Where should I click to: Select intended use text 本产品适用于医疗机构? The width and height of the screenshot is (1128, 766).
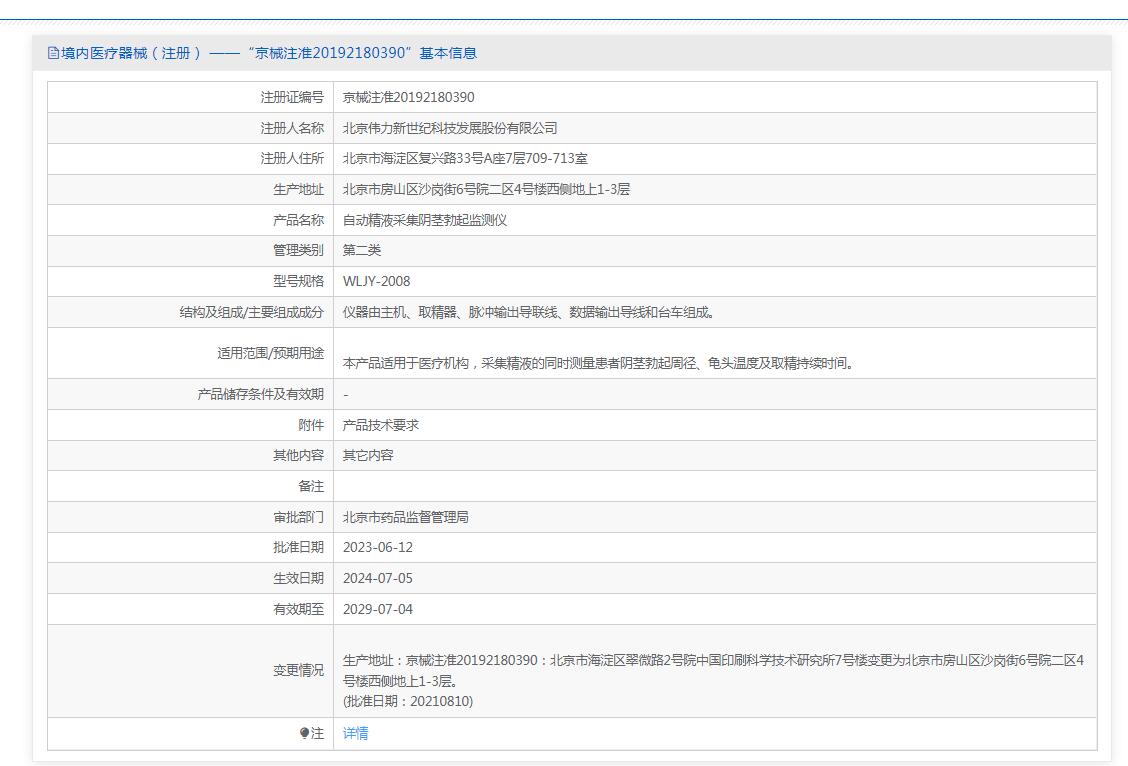[406, 363]
